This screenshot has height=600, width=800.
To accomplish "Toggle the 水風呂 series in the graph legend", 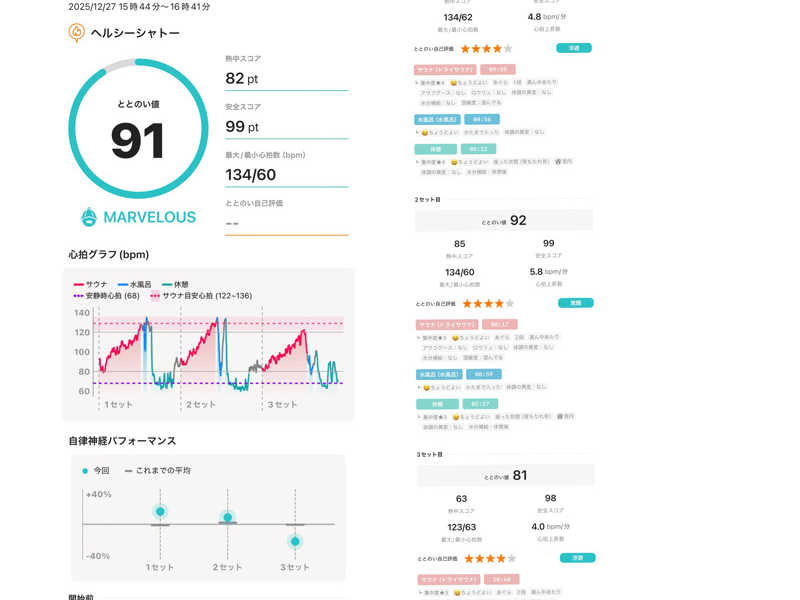I will (139, 284).
